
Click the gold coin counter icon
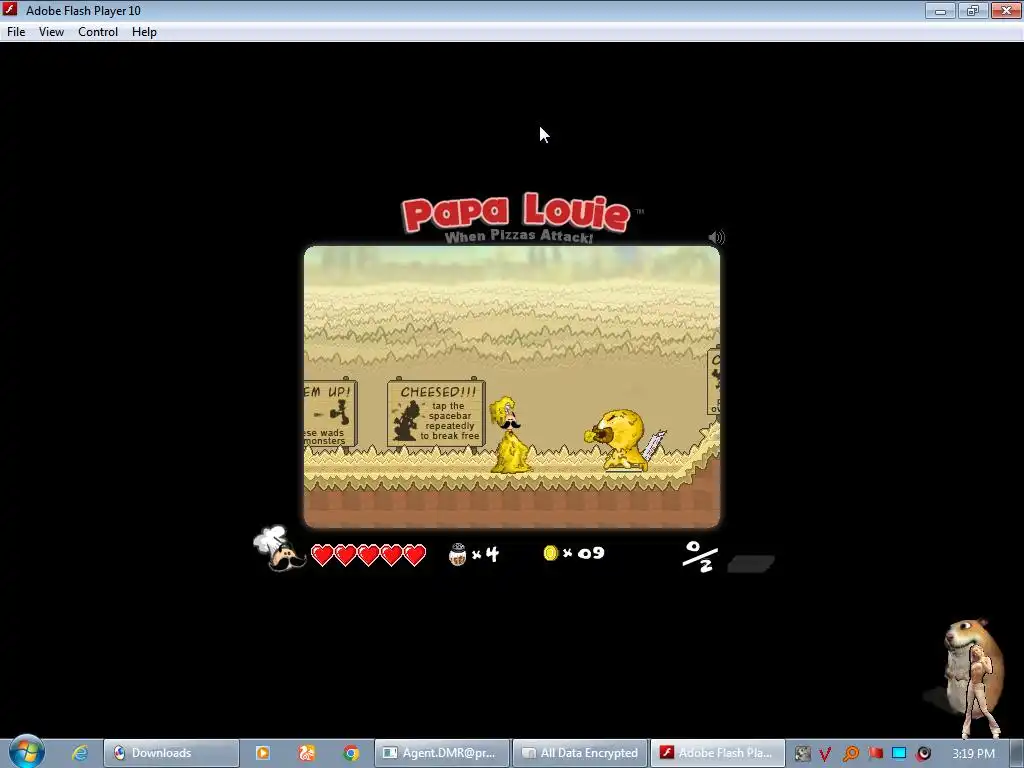pyautogui.click(x=551, y=553)
